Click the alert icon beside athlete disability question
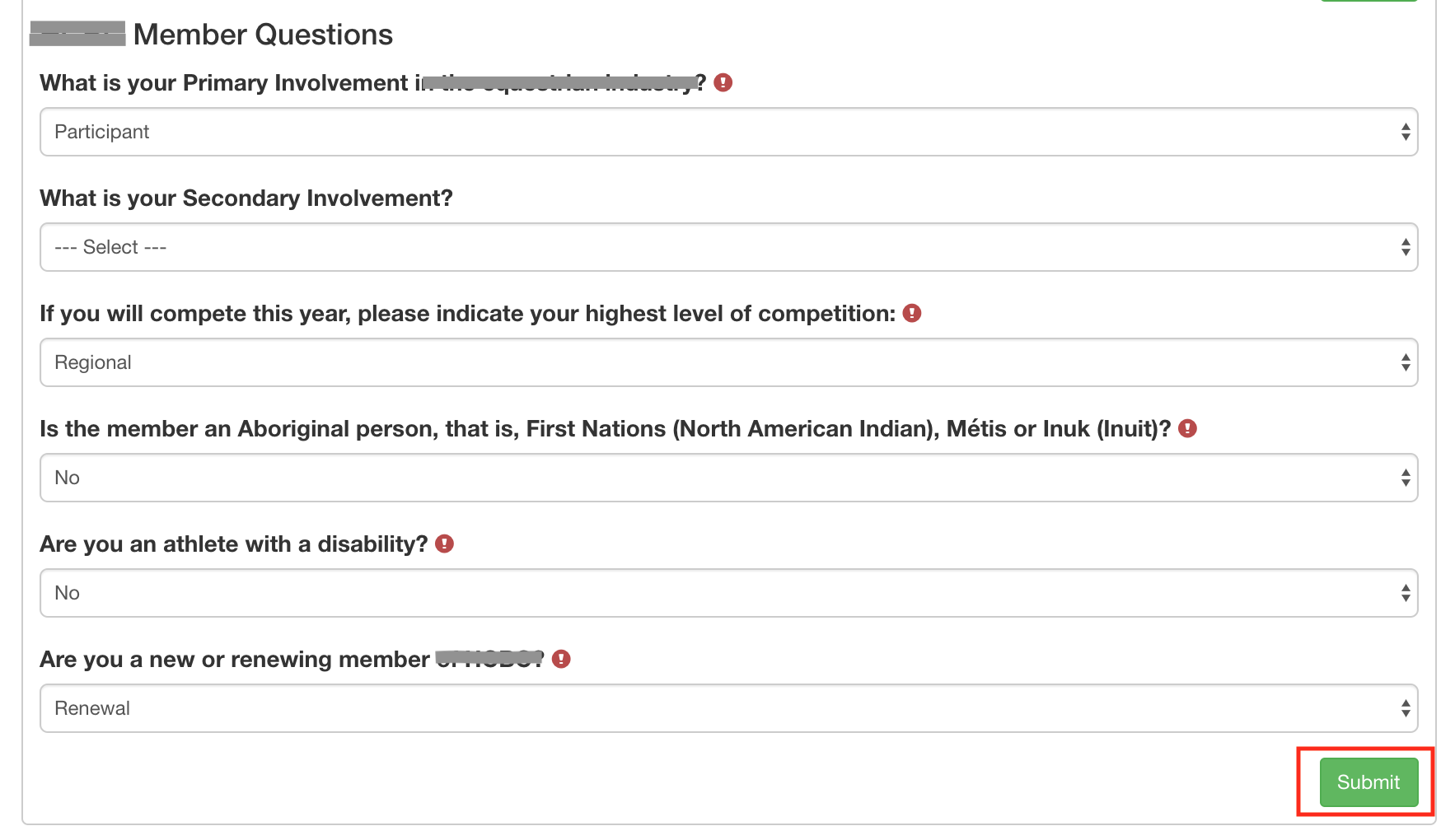The height and width of the screenshot is (840, 1455). tap(444, 544)
